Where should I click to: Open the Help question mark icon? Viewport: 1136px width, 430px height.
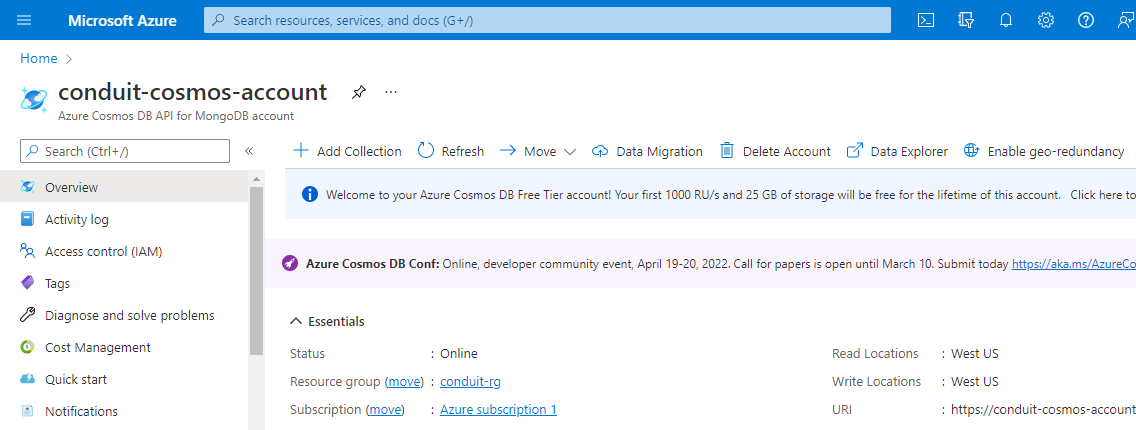pos(1085,20)
